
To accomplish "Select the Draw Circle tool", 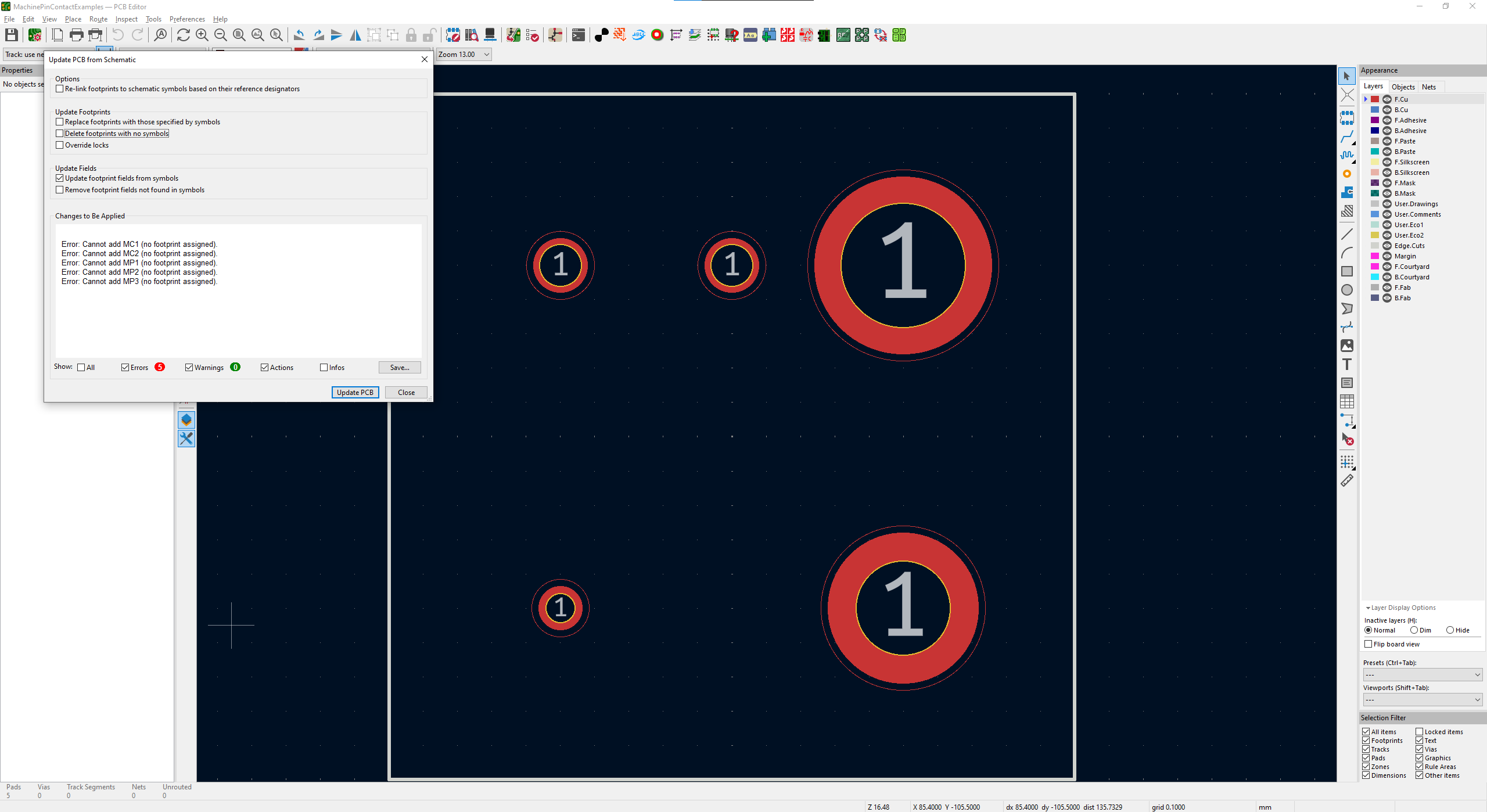I will [1346, 290].
